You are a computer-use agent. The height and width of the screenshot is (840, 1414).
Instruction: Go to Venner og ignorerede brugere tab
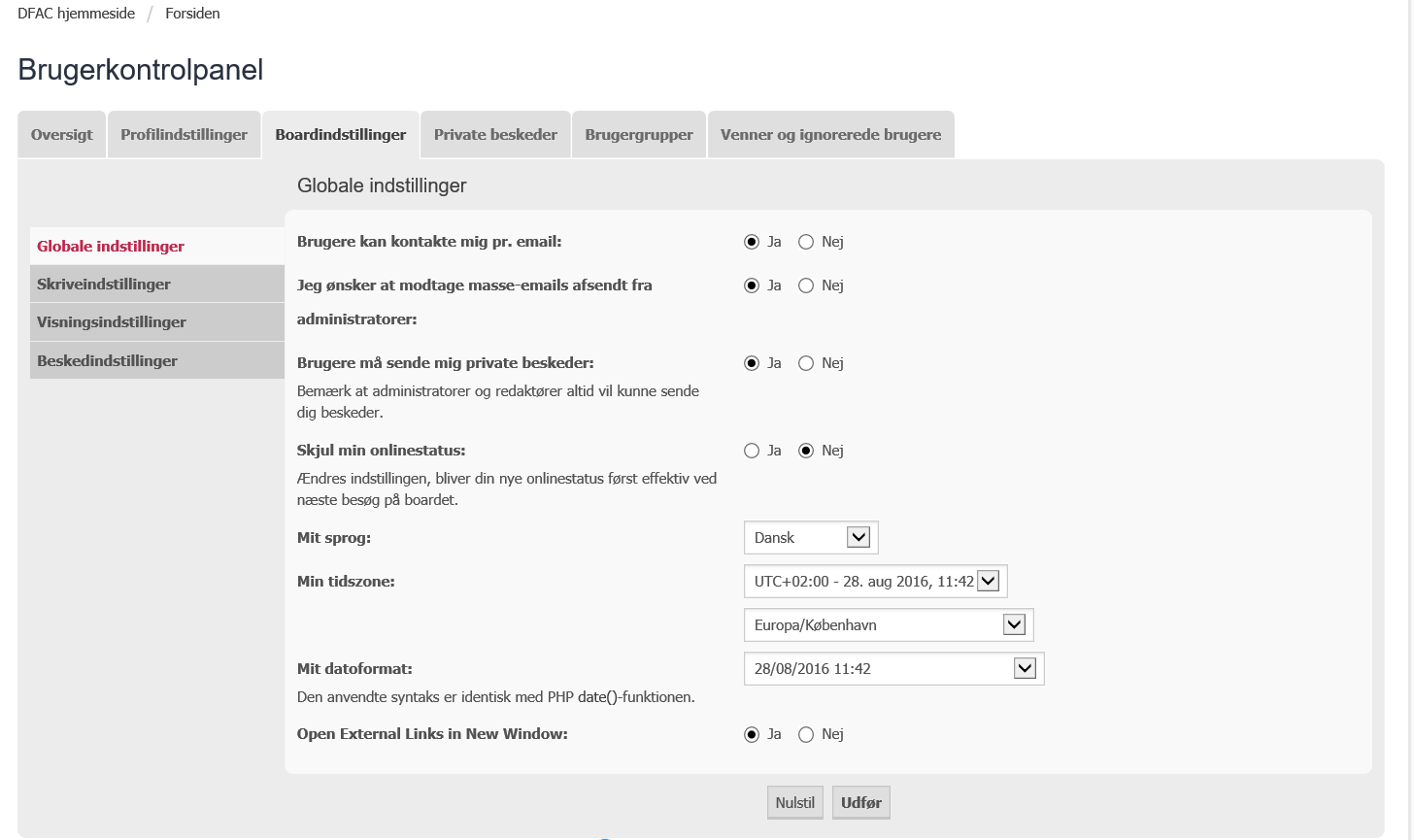[x=831, y=135]
